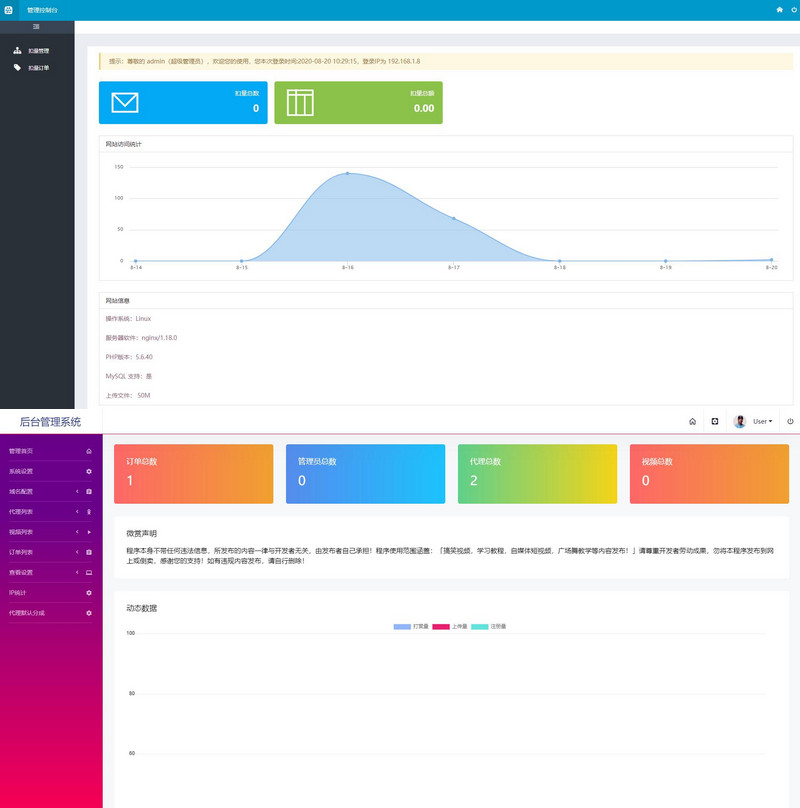Click the PHP版本: 5.6.40 line
This screenshot has width=800, height=808.
click(x=129, y=357)
